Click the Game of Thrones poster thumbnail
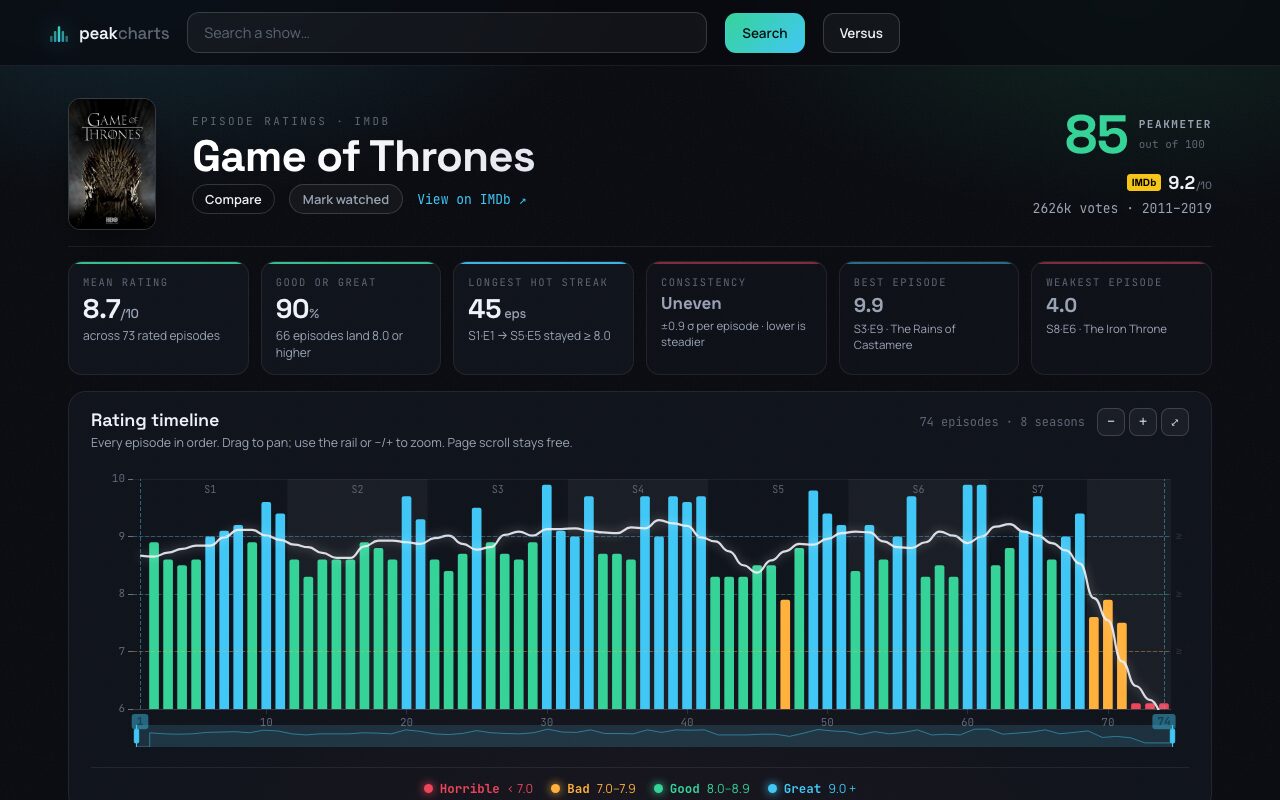Viewport: 1280px width, 800px height. [x=112, y=164]
